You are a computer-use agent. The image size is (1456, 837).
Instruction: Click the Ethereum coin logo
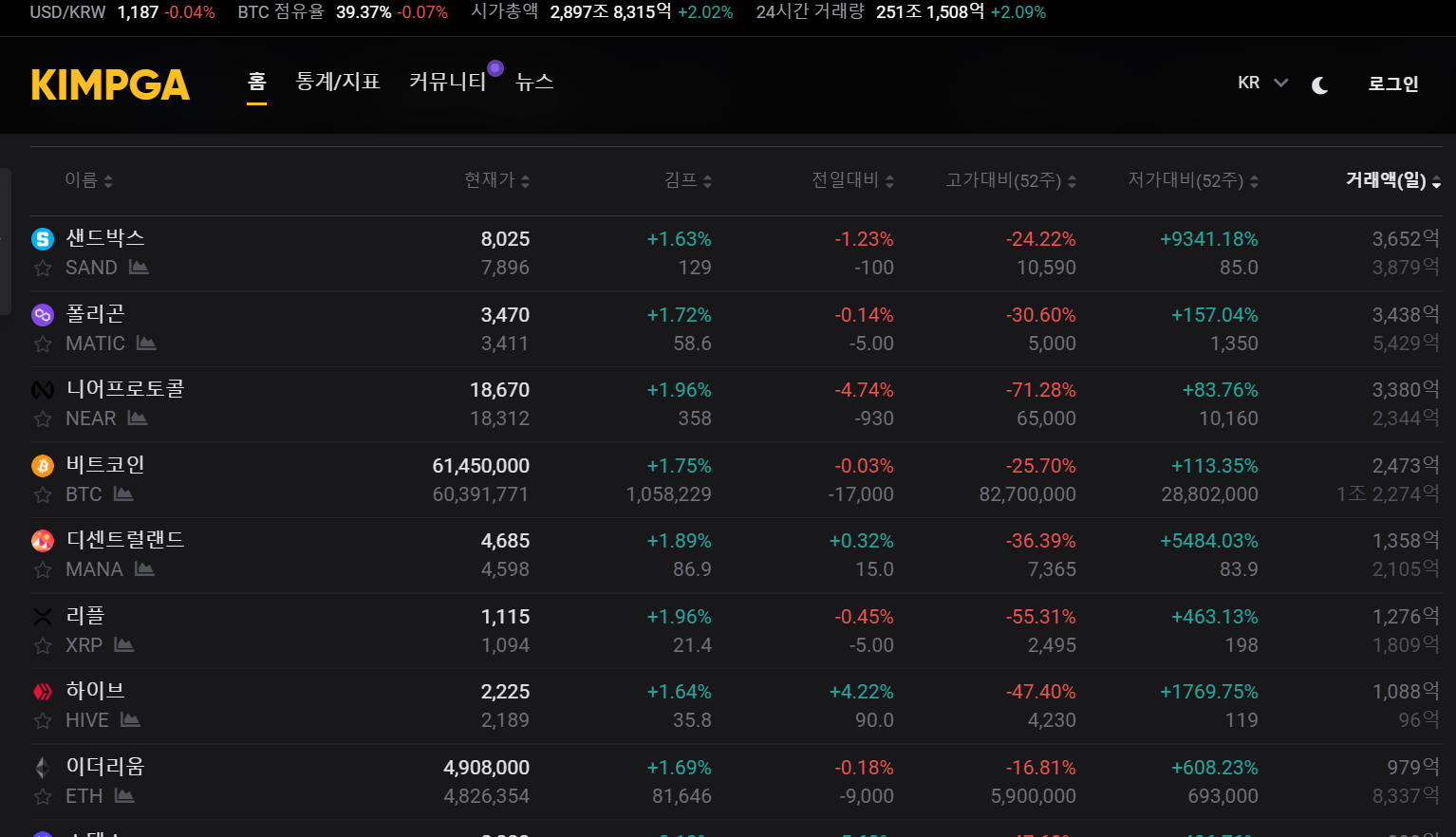coord(43,768)
